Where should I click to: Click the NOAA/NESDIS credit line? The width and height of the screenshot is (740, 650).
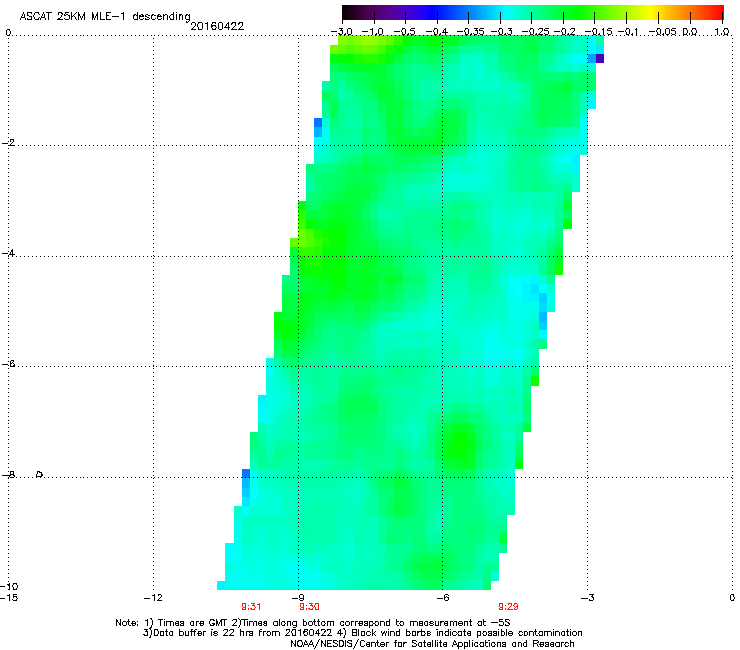coord(432,644)
